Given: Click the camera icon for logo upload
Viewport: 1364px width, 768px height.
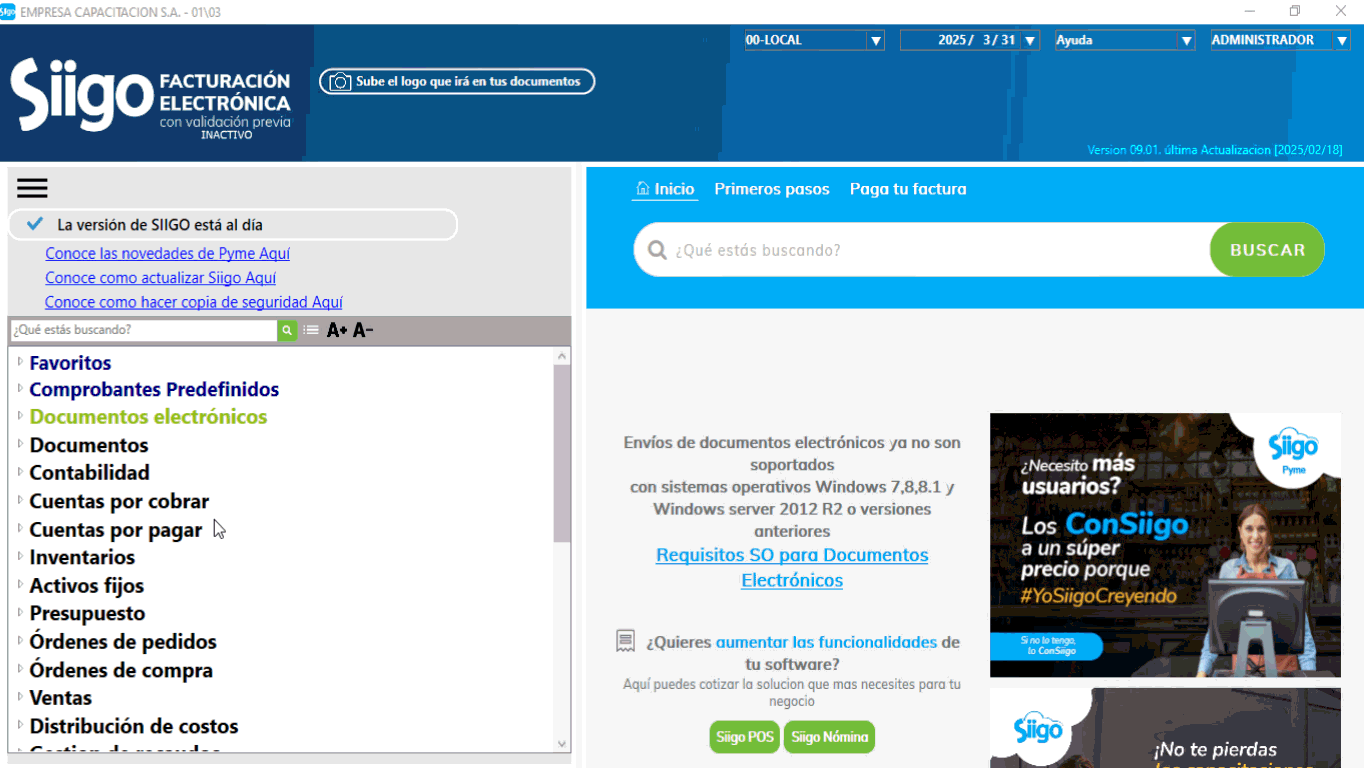Looking at the screenshot, I should pos(340,82).
